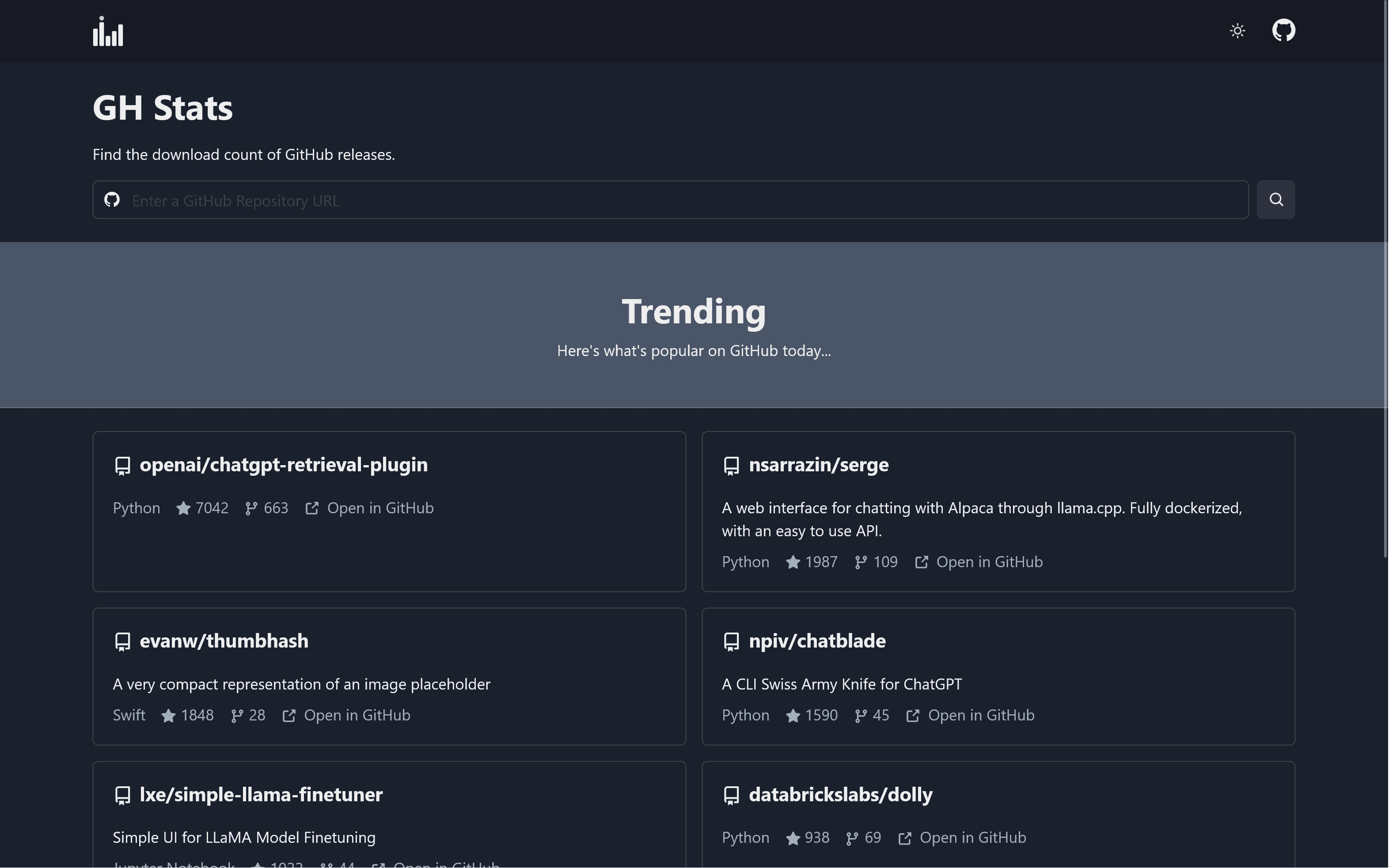This screenshot has height=868, width=1389.
Task: Click the GH Stats bar chart logo
Action: point(107,30)
